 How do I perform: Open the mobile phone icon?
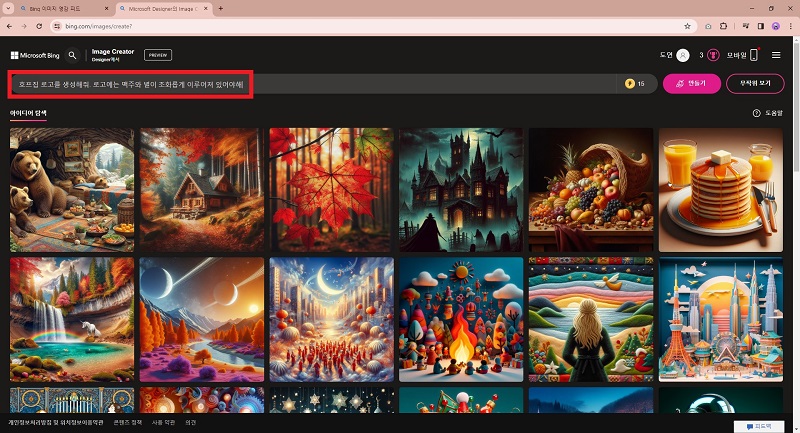click(754, 55)
